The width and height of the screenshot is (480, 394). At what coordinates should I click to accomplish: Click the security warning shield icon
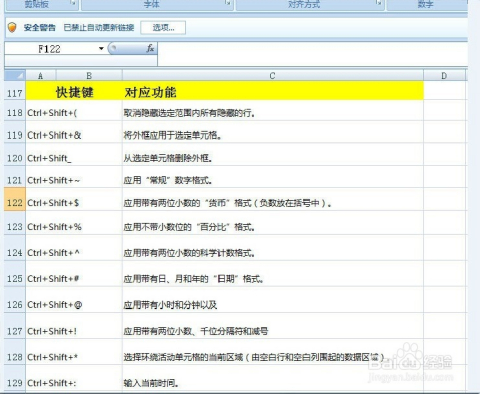tap(12, 27)
